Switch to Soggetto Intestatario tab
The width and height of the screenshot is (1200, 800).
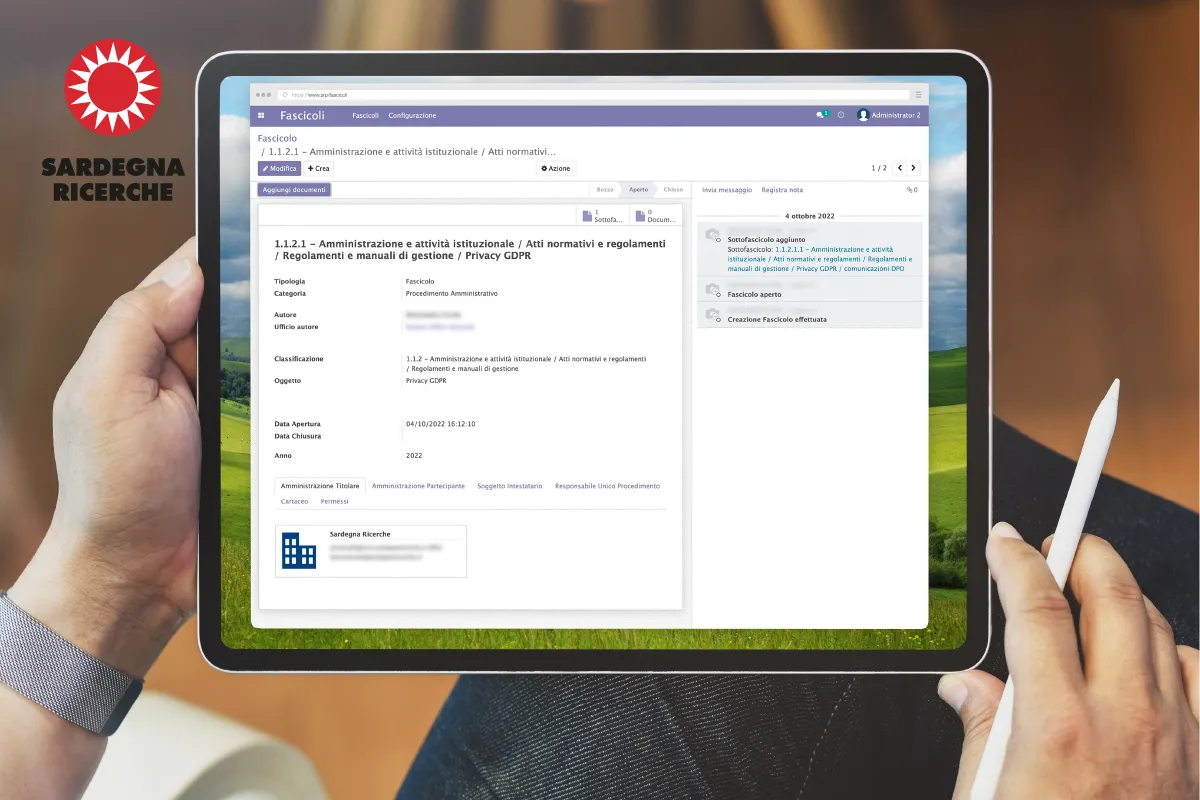pos(510,486)
